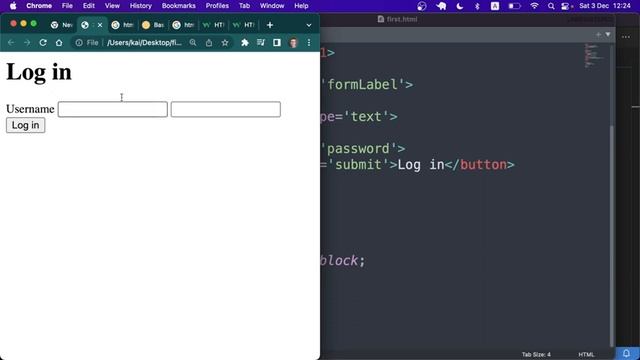Go to the home page

59,42
